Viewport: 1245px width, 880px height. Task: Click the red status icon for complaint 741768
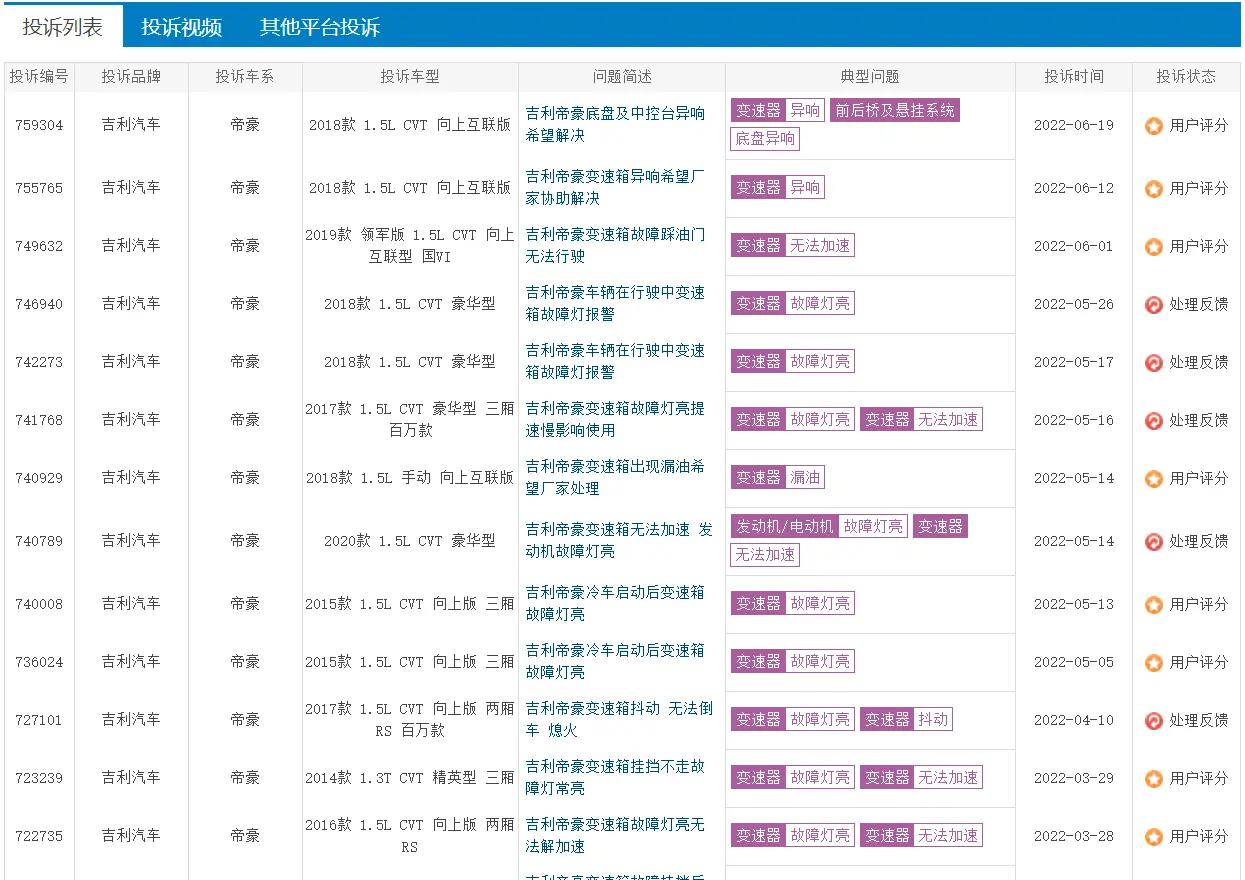pyautogui.click(x=1152, y=420)
